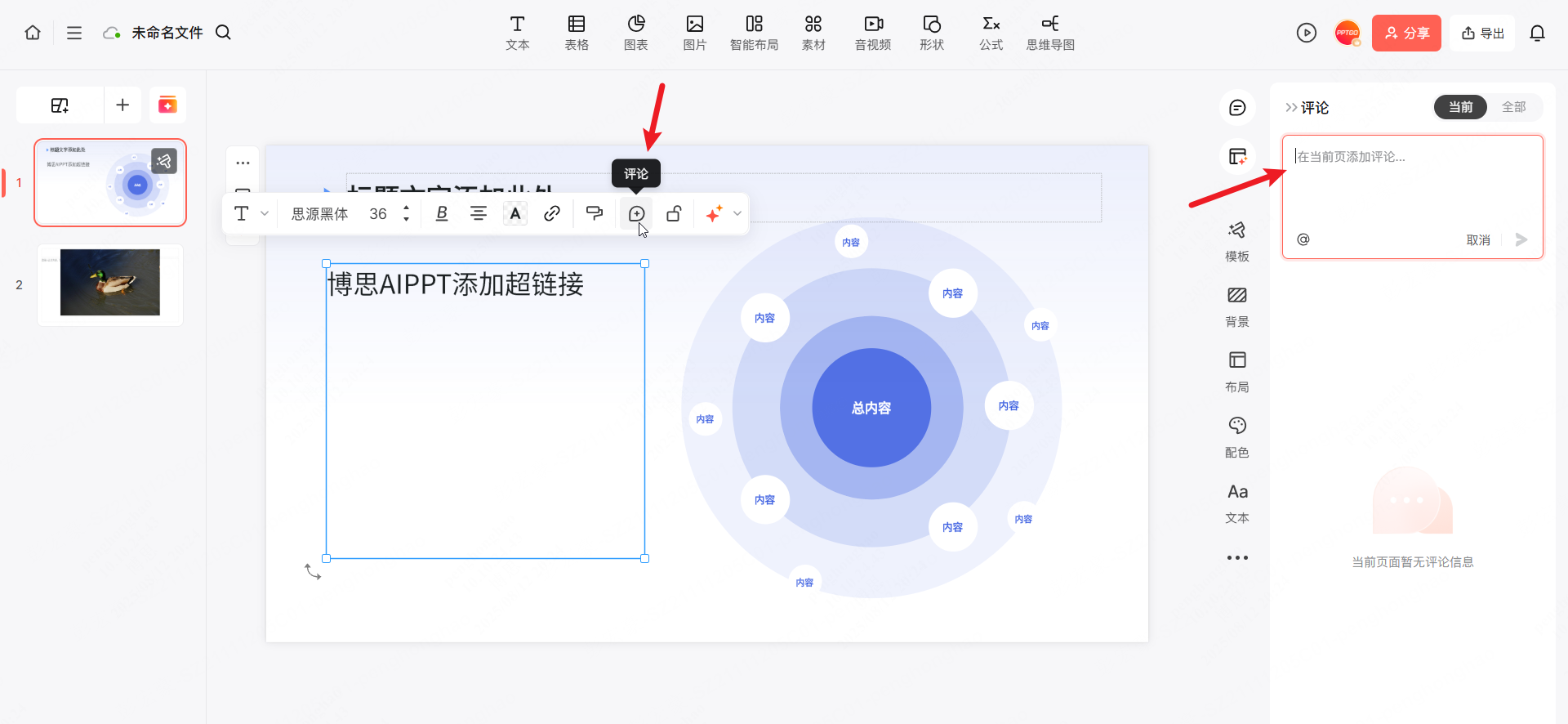Insert a text box via 文本
Viewport: 1568px width, 724px height.
click(x=518, y=33)
